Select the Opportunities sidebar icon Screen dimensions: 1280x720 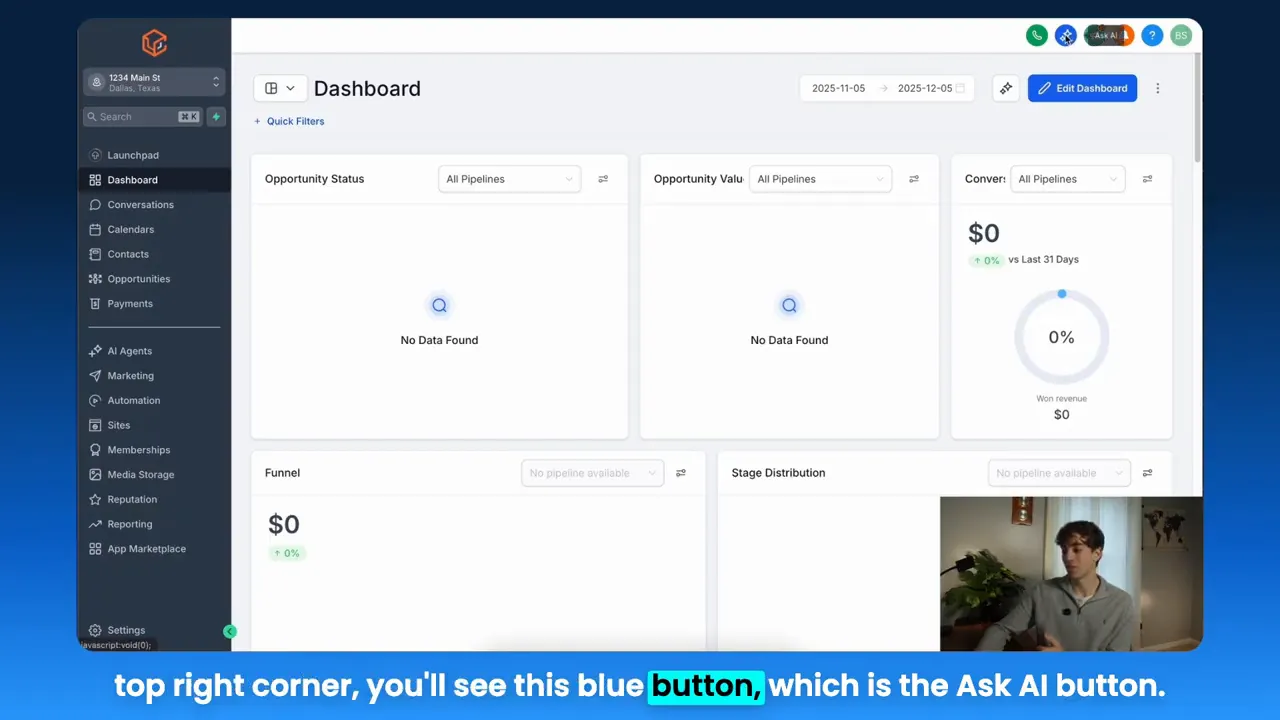[x=93, y=279]
